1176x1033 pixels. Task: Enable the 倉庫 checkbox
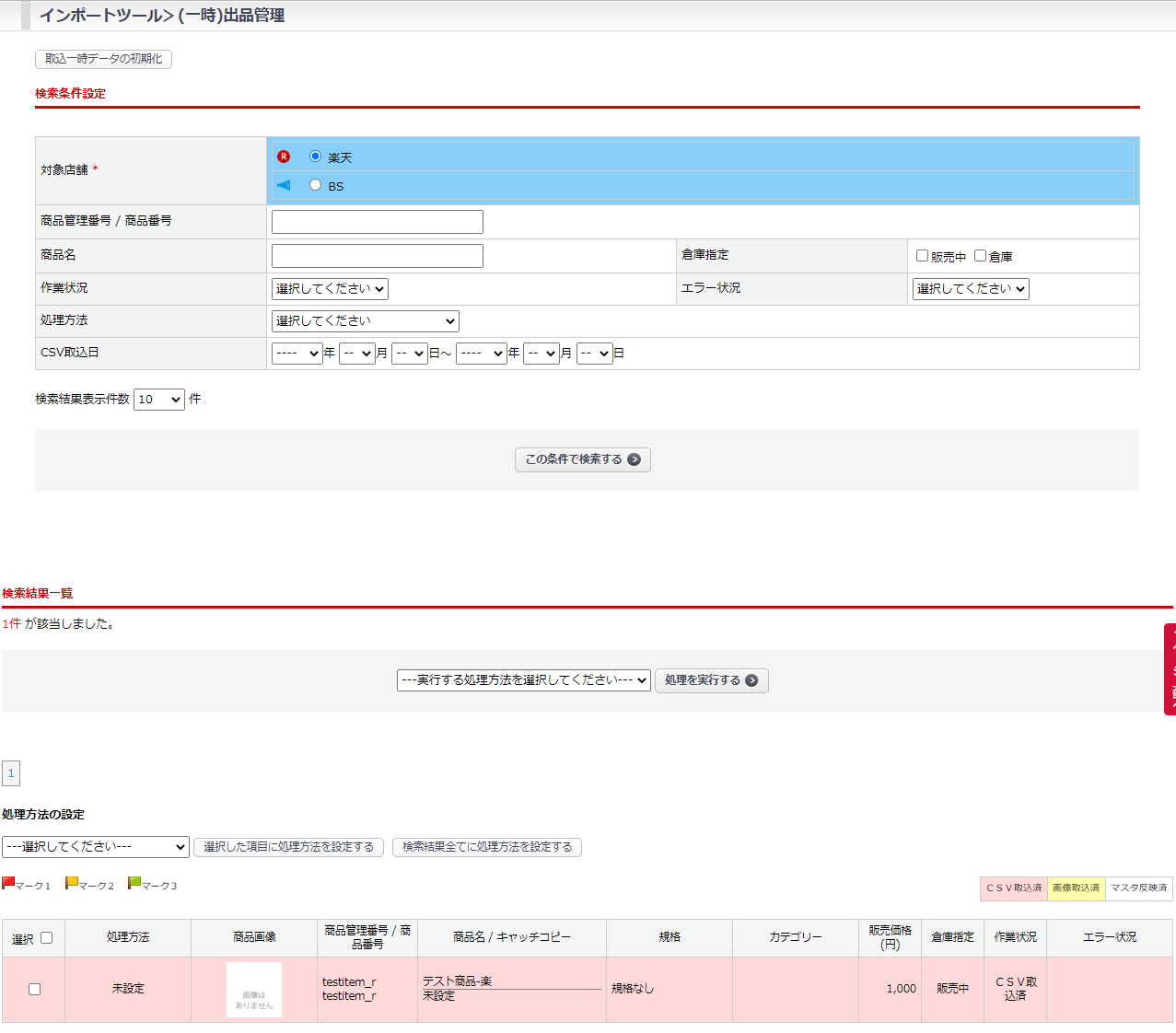(980, 256)
